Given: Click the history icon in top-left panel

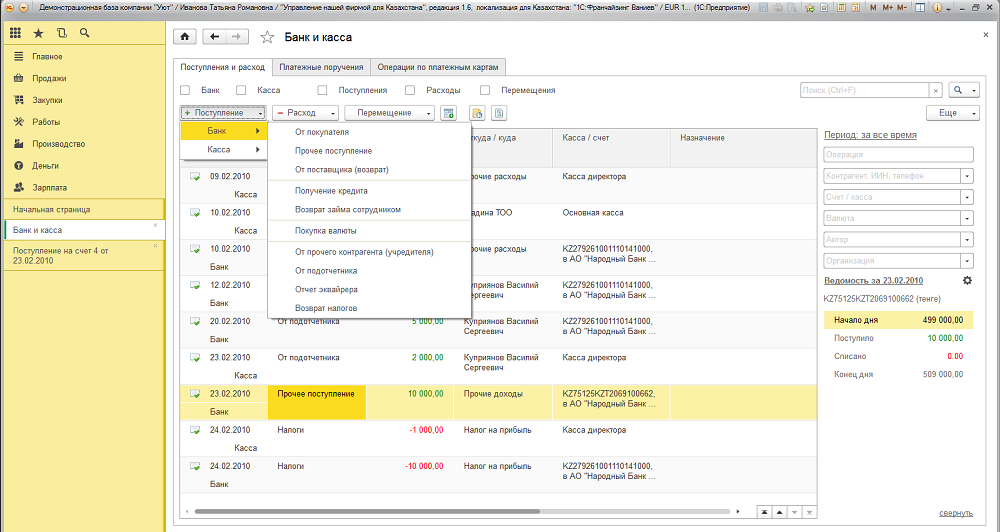Looking at the screenshot, I should point(61,33).
